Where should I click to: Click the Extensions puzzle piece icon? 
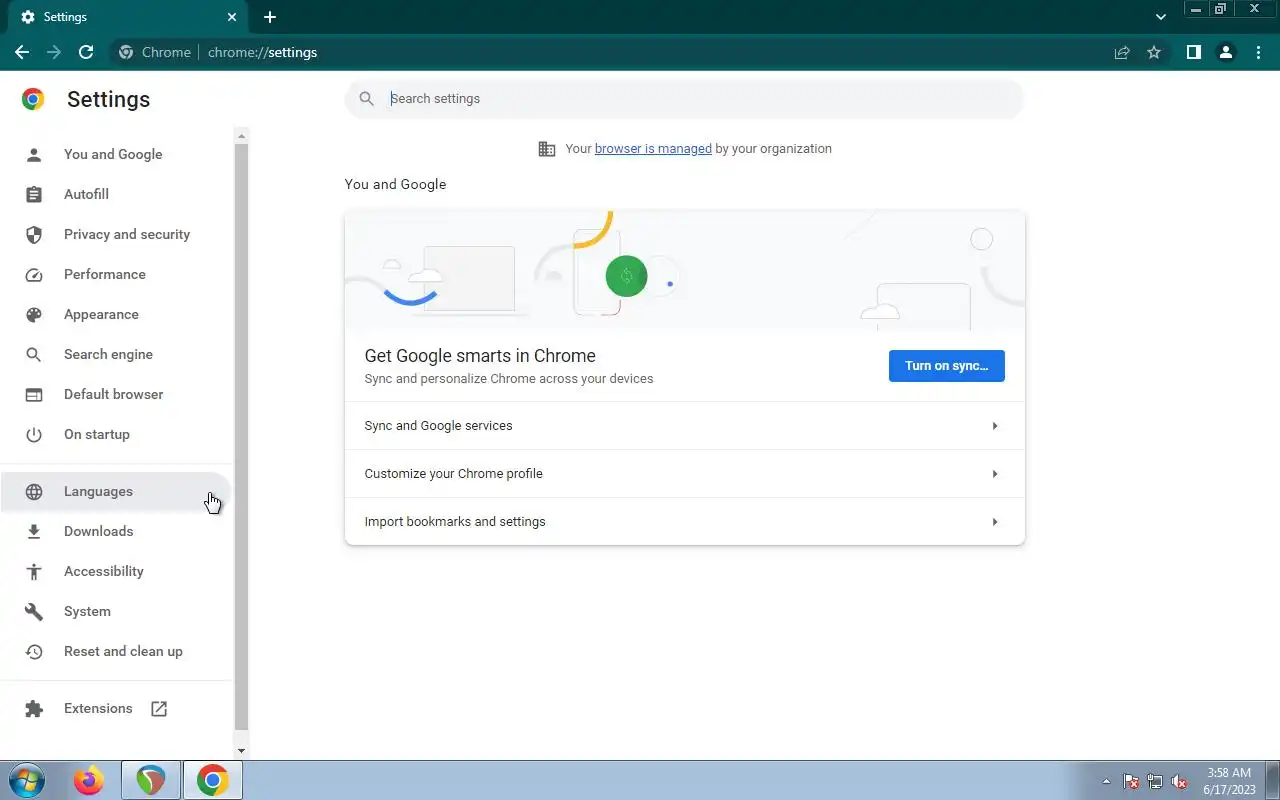point(34,709)
